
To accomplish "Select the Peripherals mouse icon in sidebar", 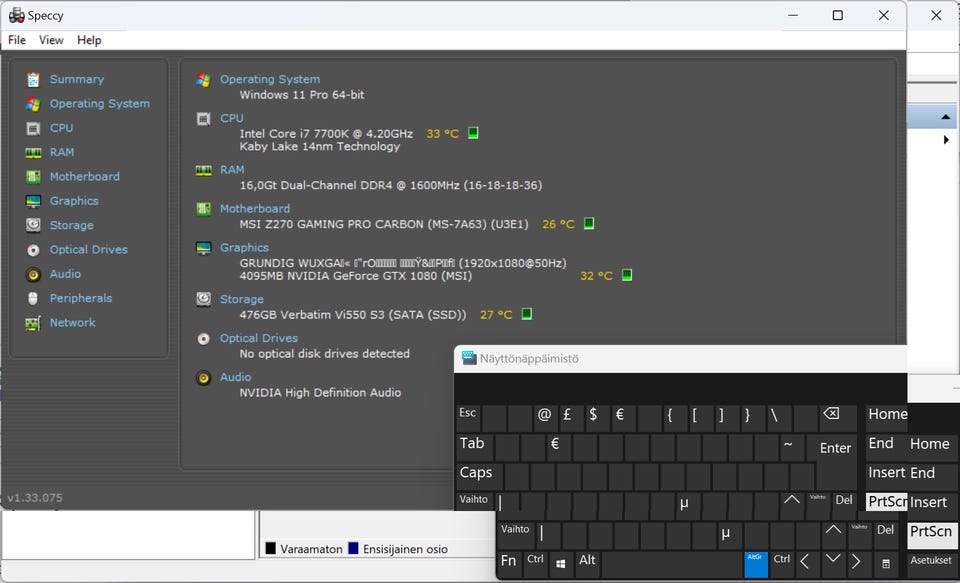I will (33, 298).
